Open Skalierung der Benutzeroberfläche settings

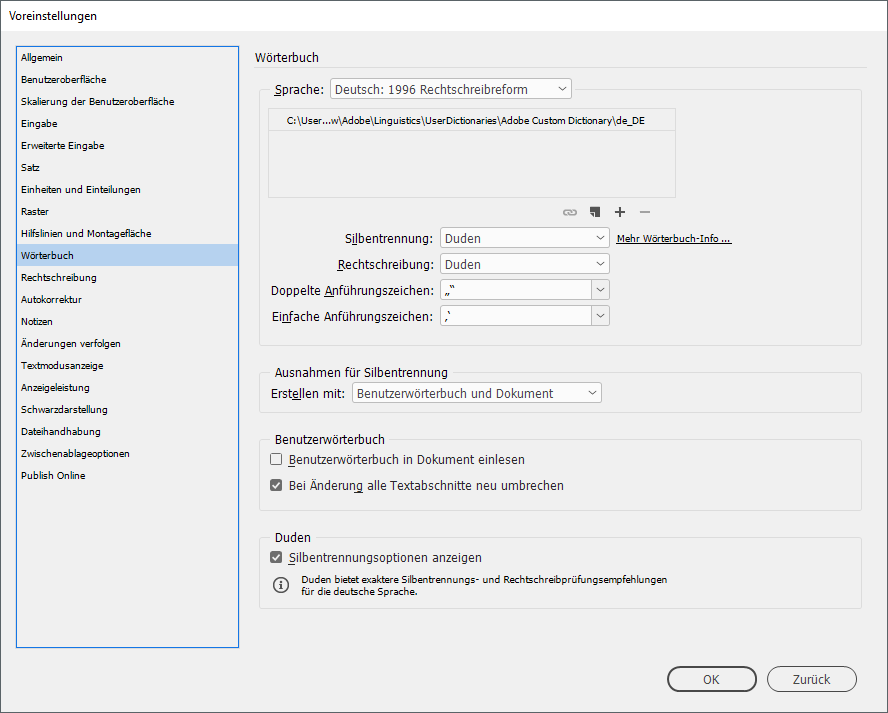click(x=127, y=102)
